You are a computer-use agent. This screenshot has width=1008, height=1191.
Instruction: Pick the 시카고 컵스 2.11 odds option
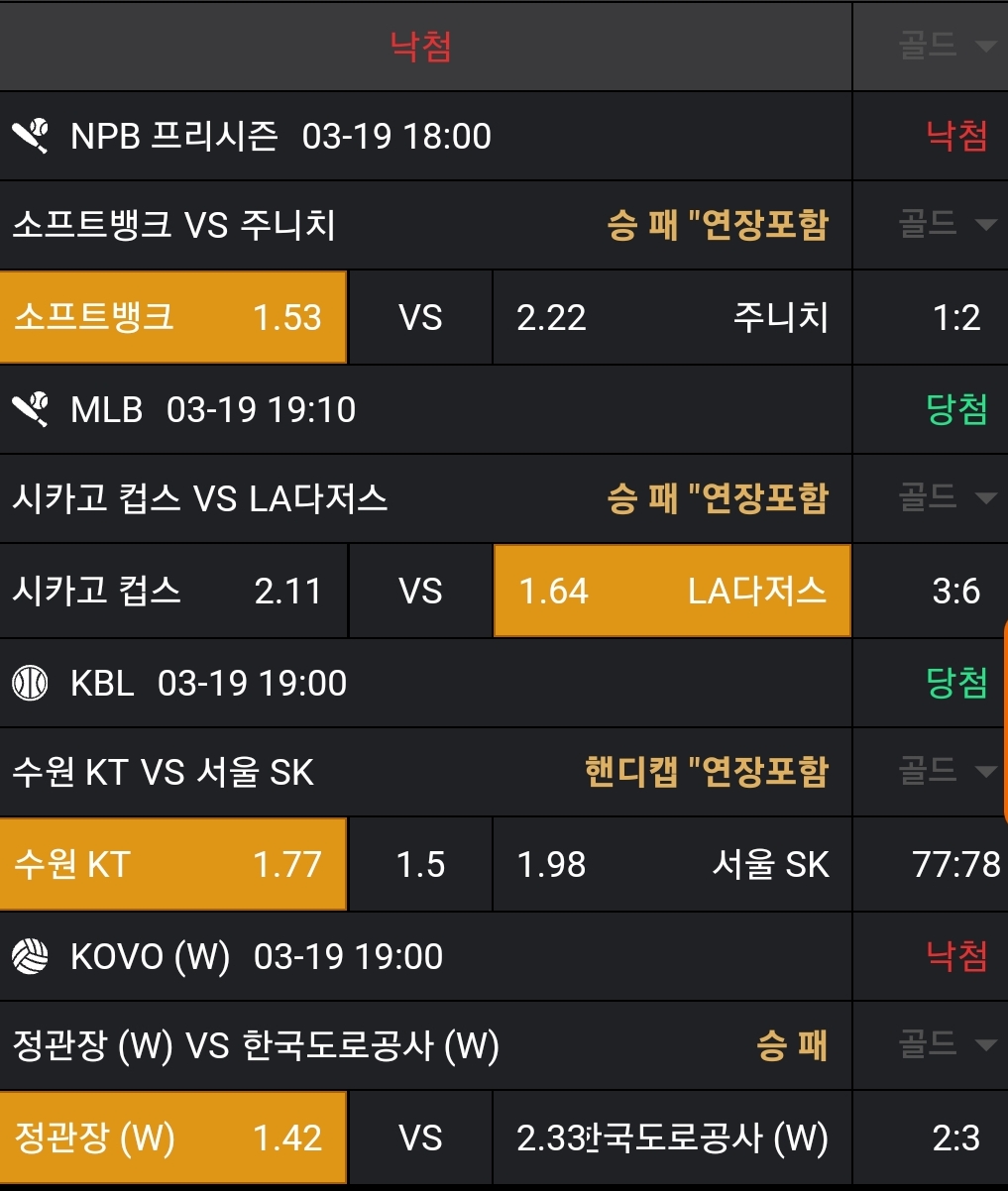tap(172, 592)
